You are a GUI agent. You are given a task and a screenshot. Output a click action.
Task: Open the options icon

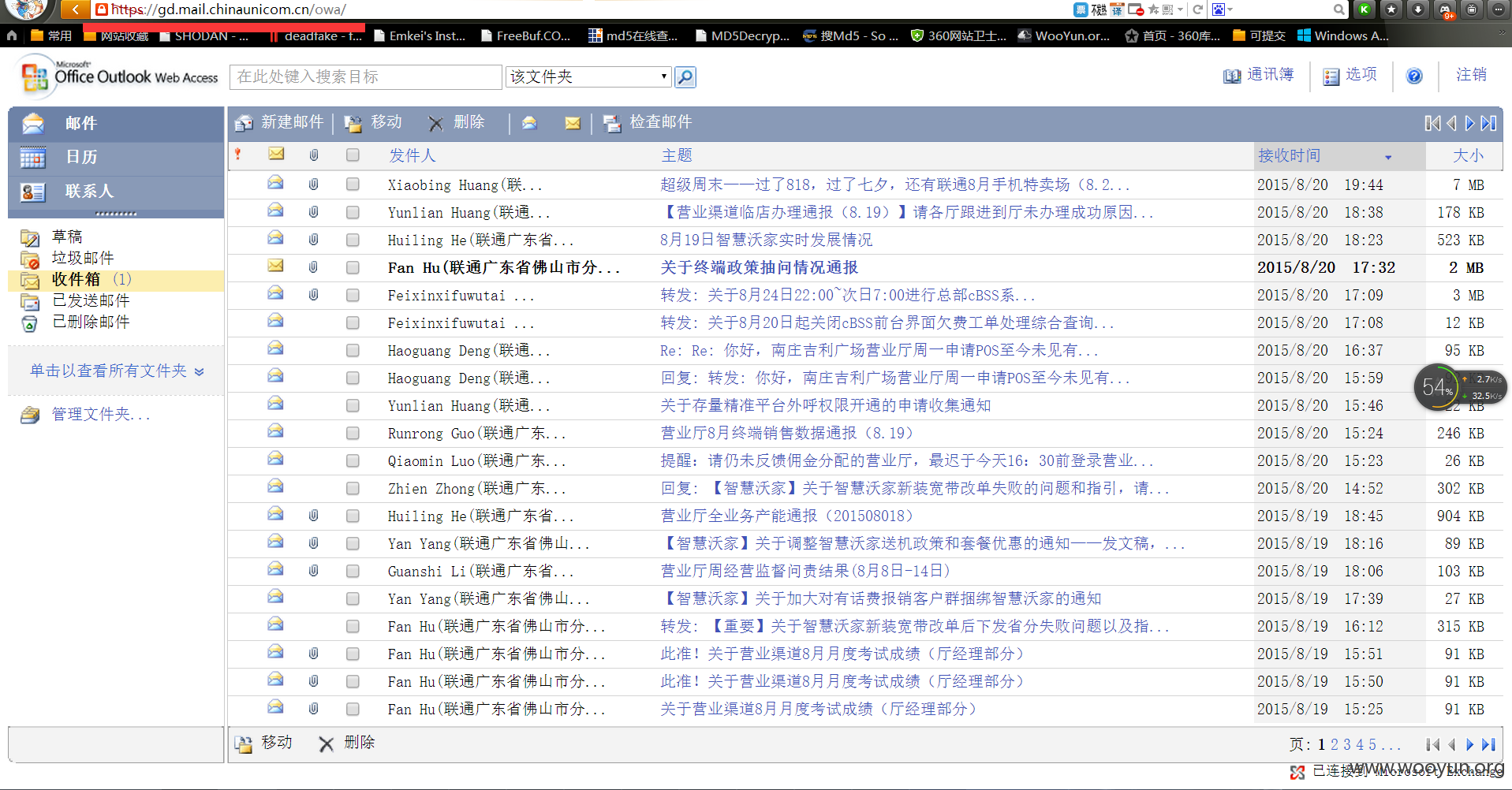(1331, 76)
